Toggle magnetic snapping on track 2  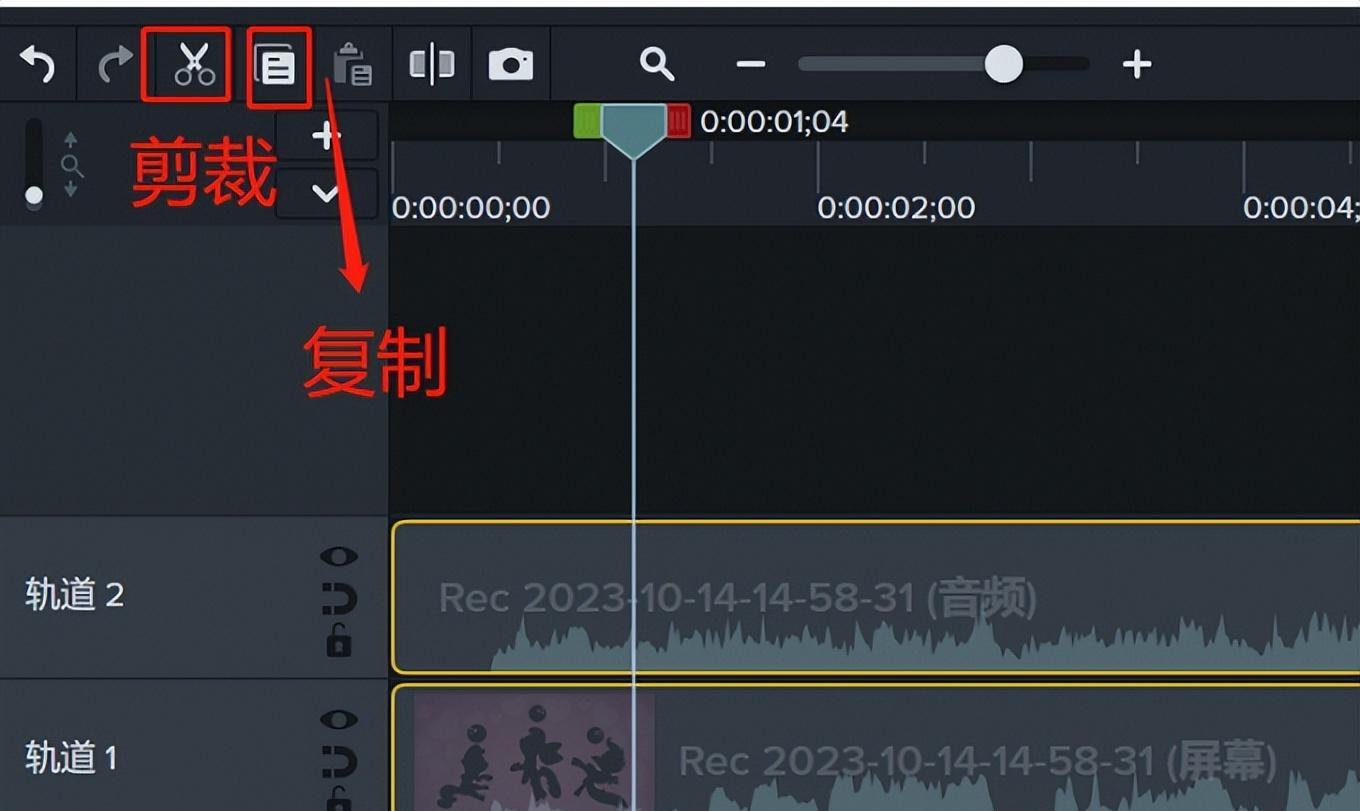[339, 600]
